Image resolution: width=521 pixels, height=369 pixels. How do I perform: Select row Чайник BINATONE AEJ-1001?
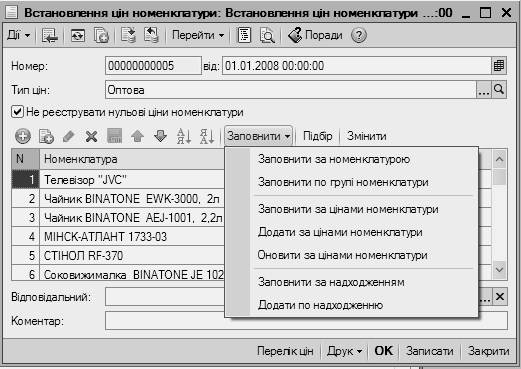pos(118,218)
